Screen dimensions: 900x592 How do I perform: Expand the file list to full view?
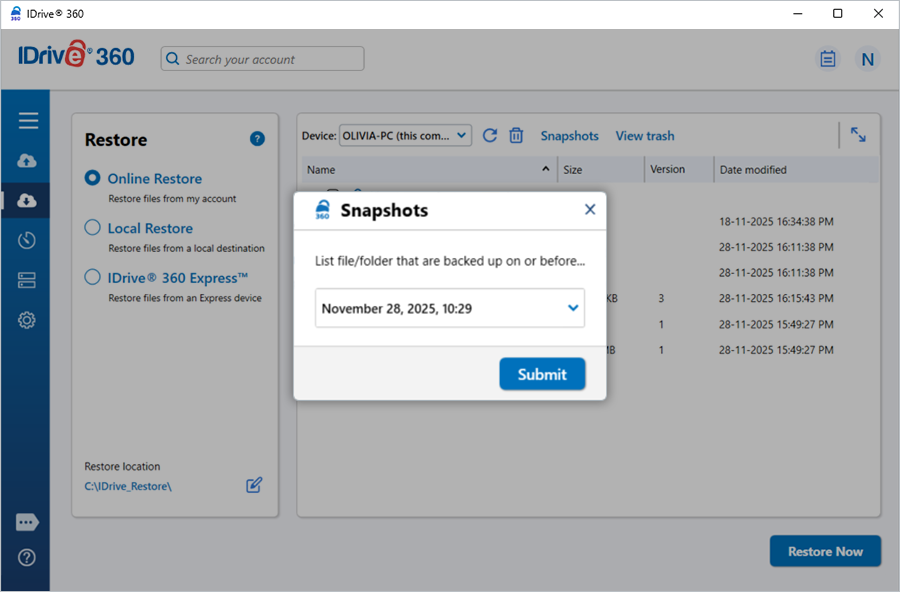858,135
